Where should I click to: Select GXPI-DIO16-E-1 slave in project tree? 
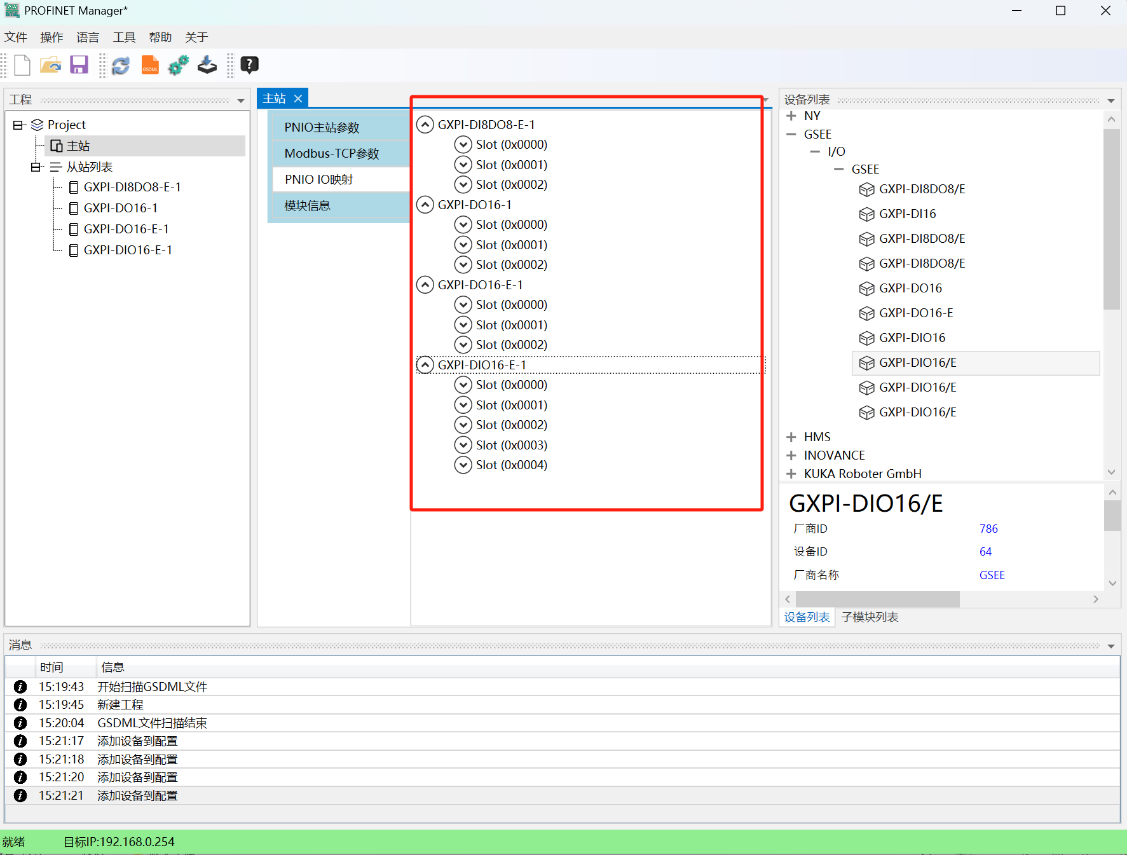pyautogui.click(x=127, y=249)
